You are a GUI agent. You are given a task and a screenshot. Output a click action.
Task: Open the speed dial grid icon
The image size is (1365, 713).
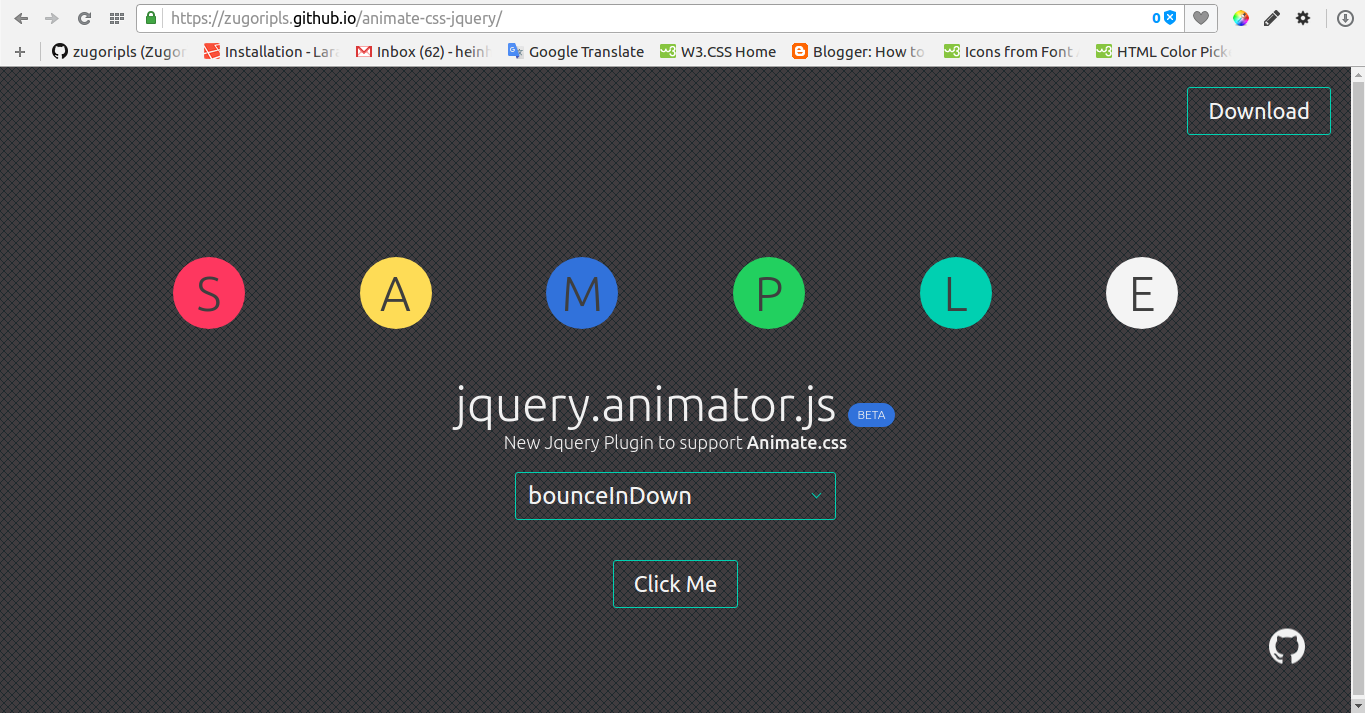[117, 18]
